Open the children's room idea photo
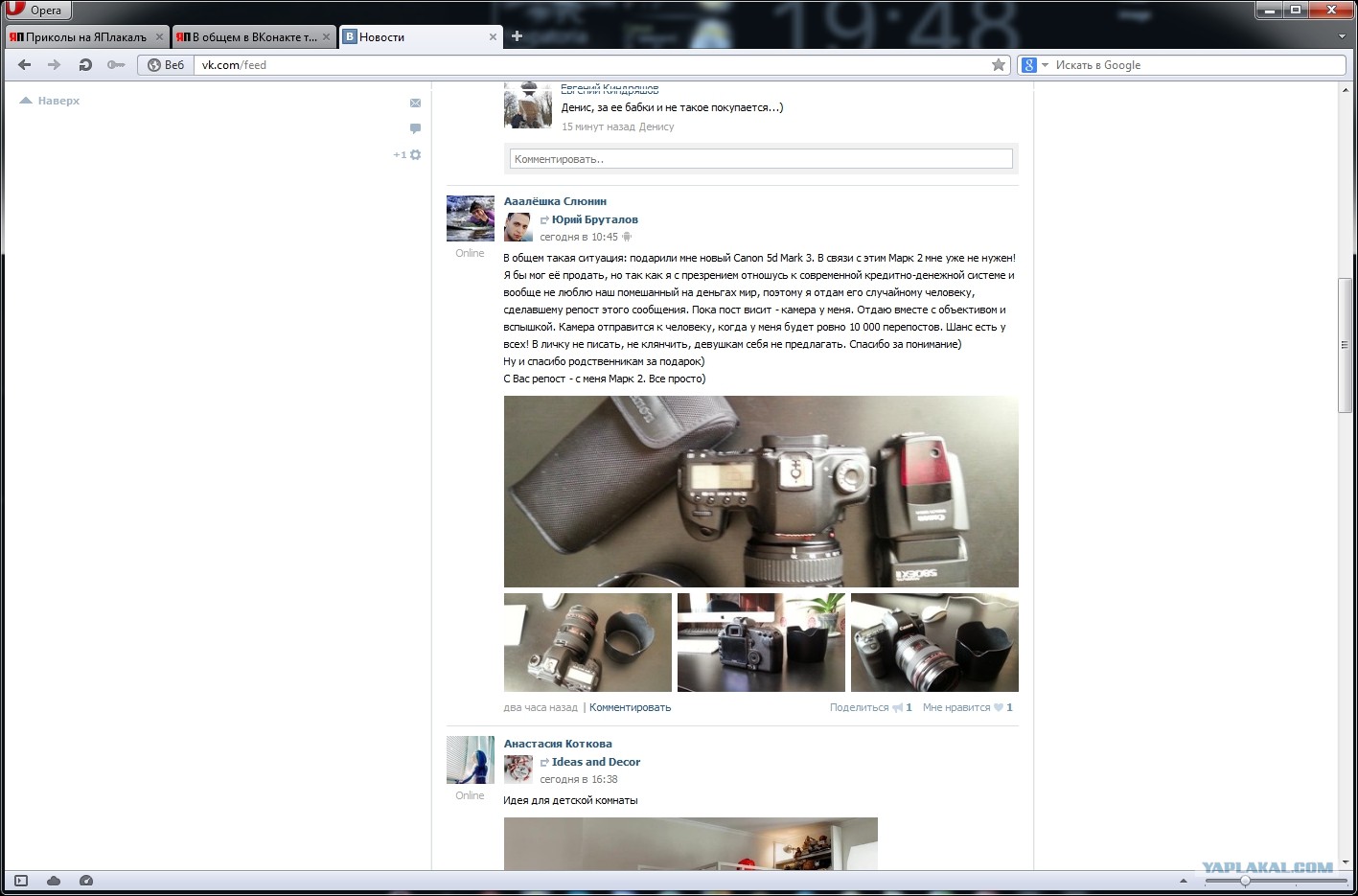1358x896 pixels. click(x=691, y=843)
